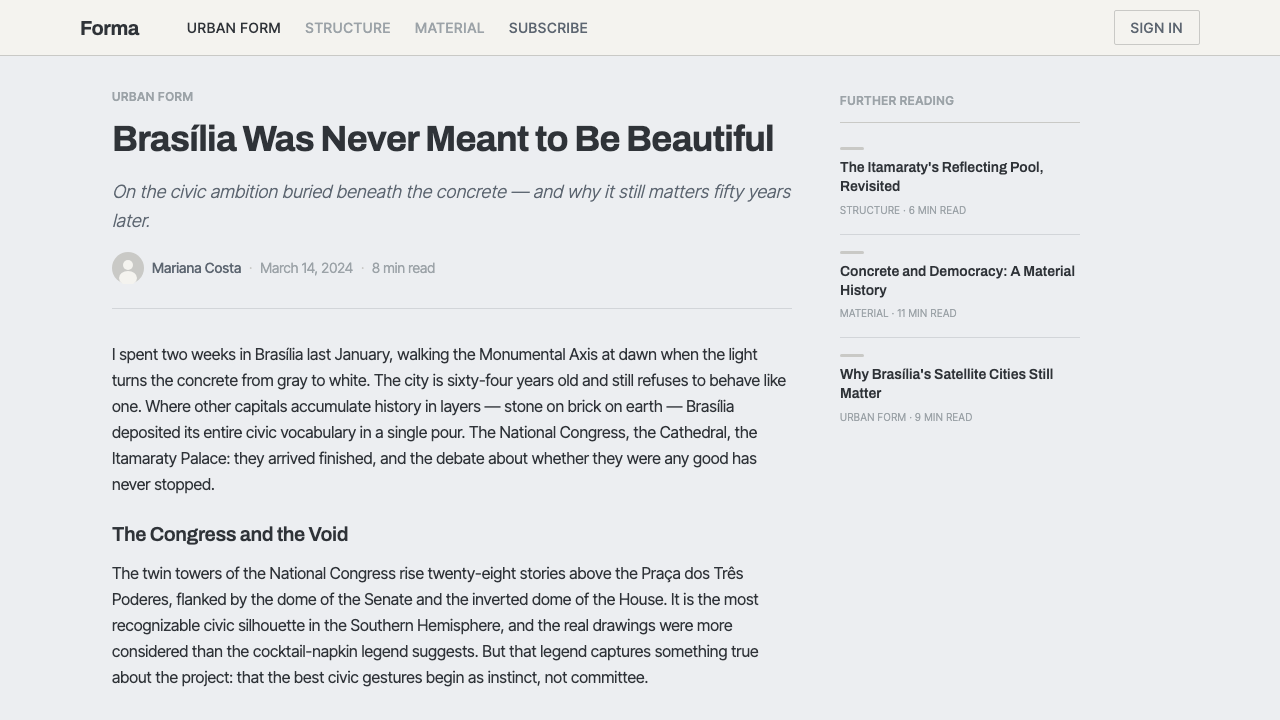Click the accent bar above the Itamaraty article
The width and height of the screenshot is (1280, 720).
852,148
